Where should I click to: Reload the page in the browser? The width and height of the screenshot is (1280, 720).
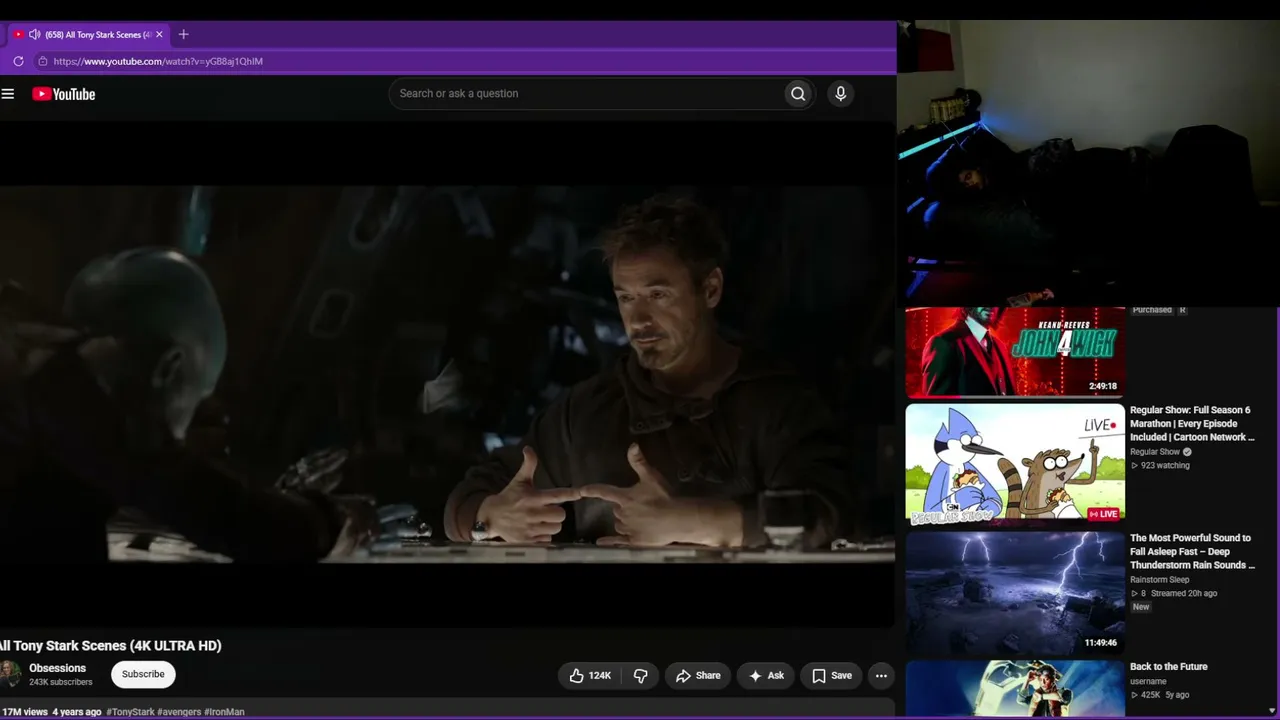pos(18,61)
